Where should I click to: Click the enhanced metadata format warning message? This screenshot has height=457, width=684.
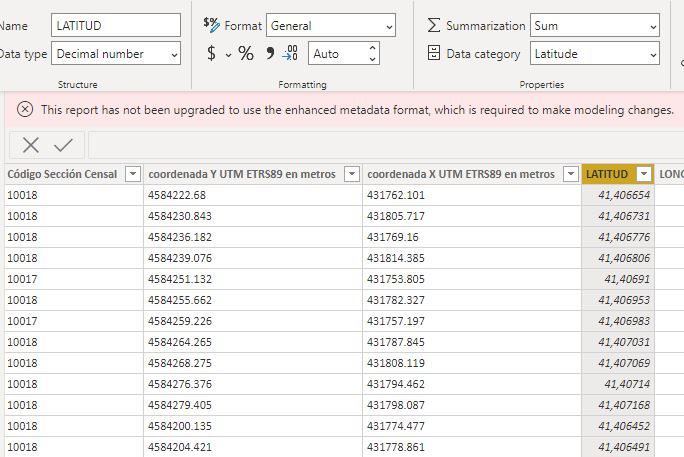[x=358, y=109]
